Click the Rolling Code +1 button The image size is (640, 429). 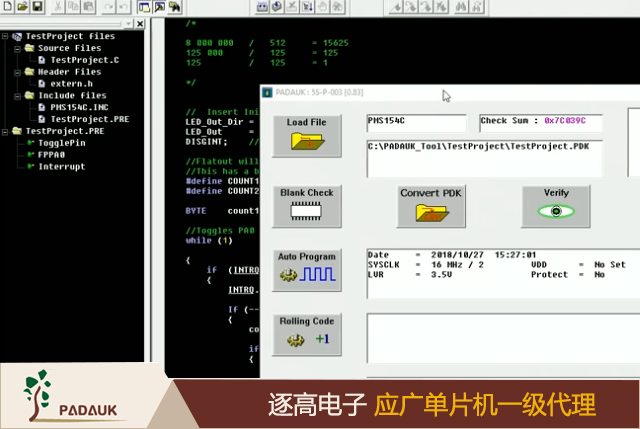tap(306, 334)
